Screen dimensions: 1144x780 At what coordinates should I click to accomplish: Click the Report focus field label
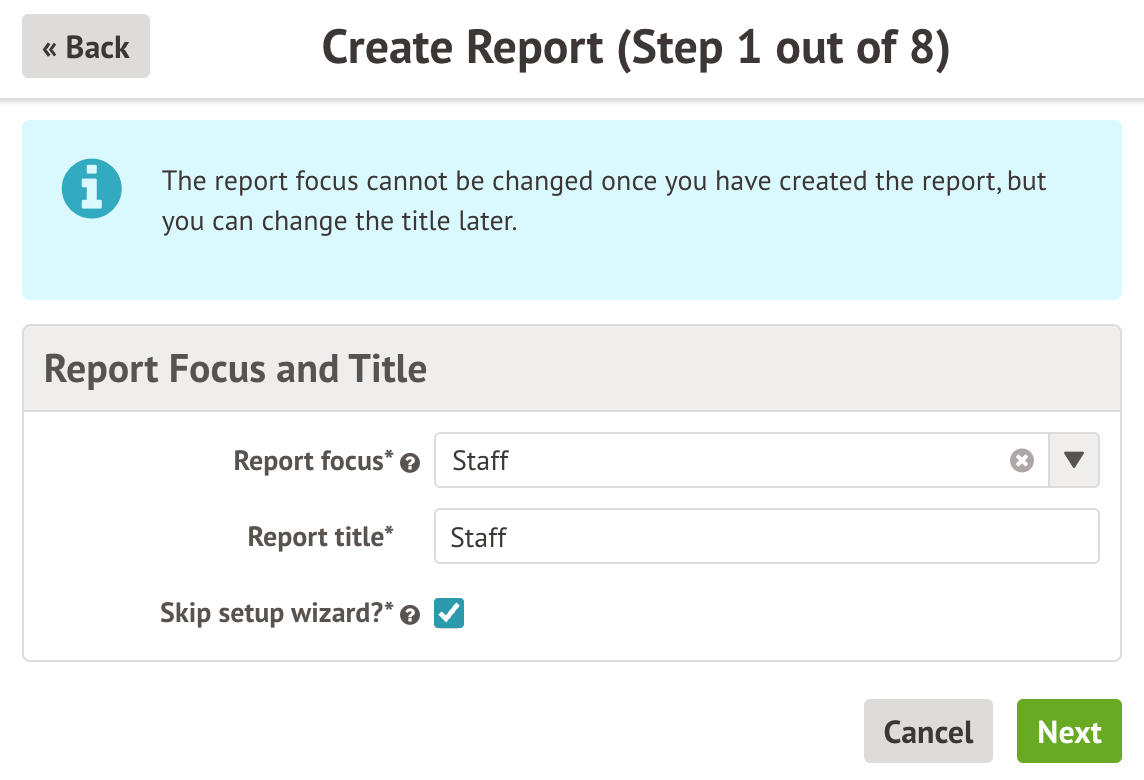coord(308,461)
